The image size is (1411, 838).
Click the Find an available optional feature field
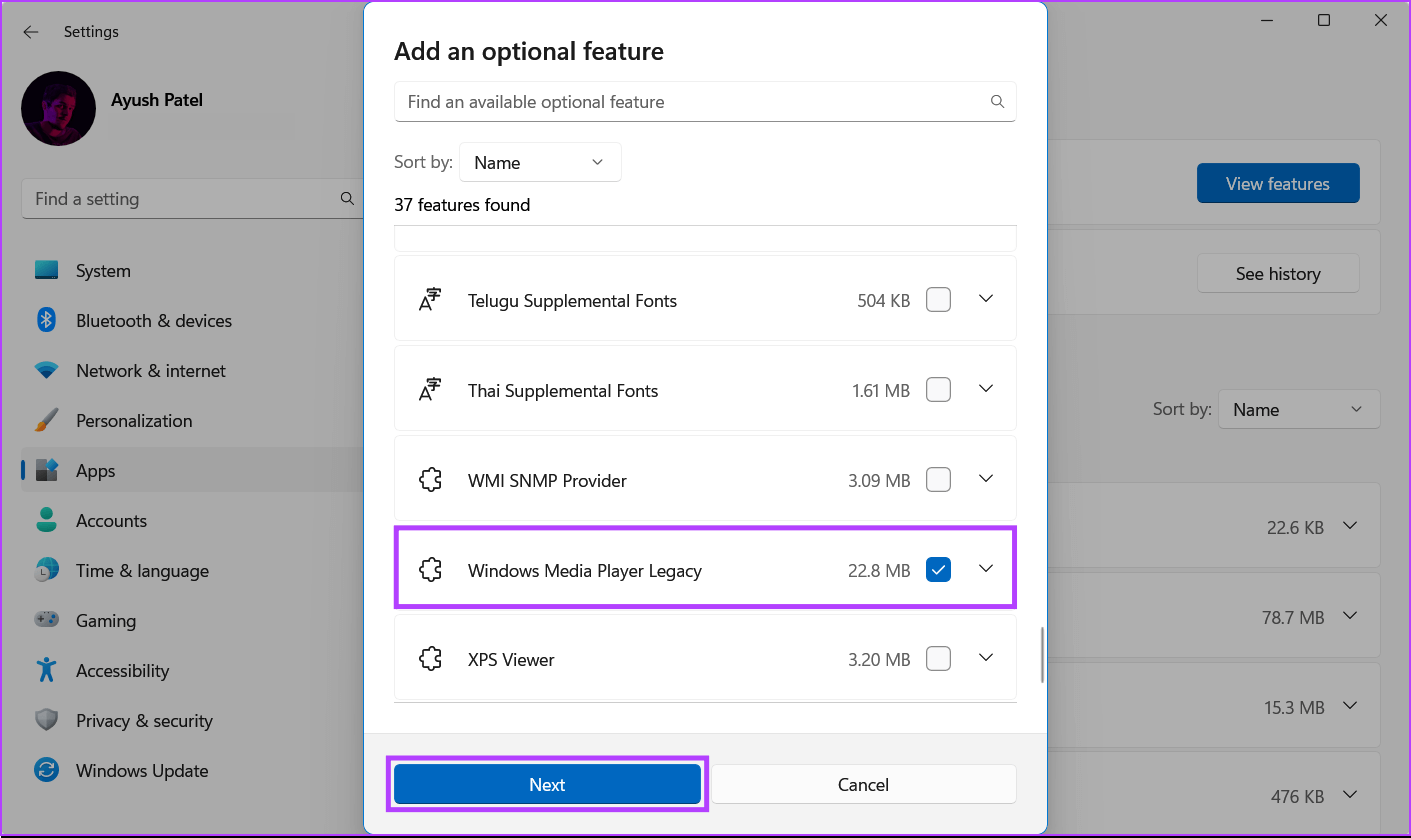705,102
